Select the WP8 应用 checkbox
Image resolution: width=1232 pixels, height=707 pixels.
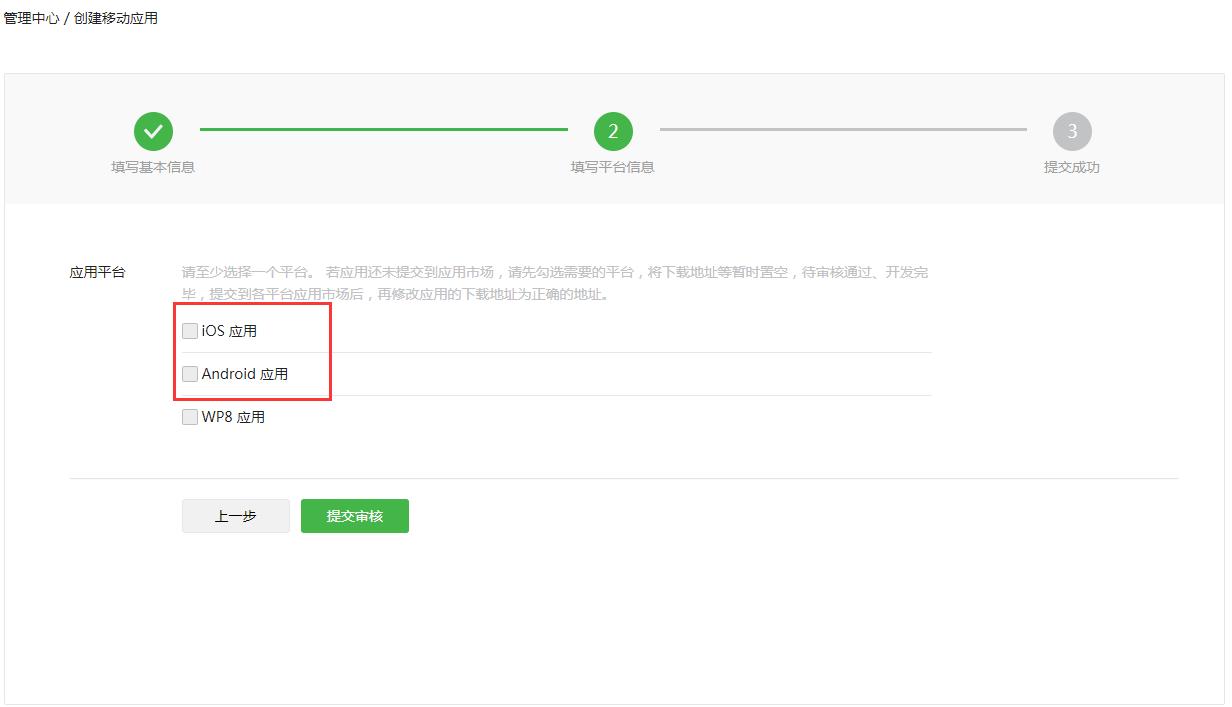tap(189, 417)
